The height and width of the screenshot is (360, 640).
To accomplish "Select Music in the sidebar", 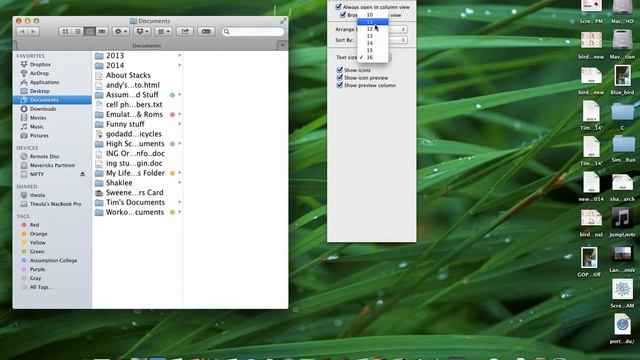I will [x=36, y=127].
